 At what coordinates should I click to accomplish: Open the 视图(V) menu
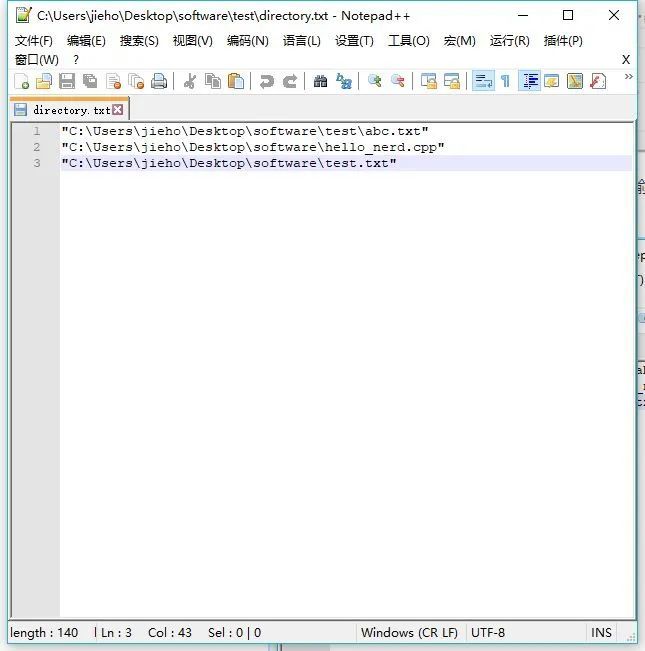[193, 41]
